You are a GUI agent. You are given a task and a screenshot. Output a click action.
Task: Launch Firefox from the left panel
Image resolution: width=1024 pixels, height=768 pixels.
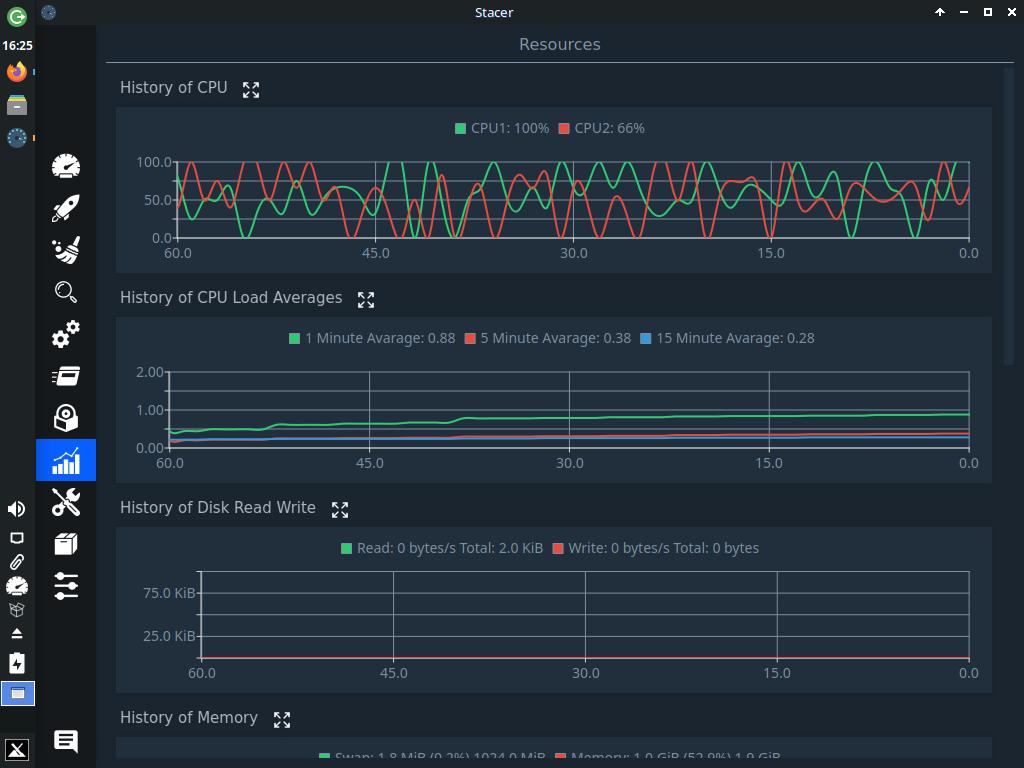pos(17,71)
